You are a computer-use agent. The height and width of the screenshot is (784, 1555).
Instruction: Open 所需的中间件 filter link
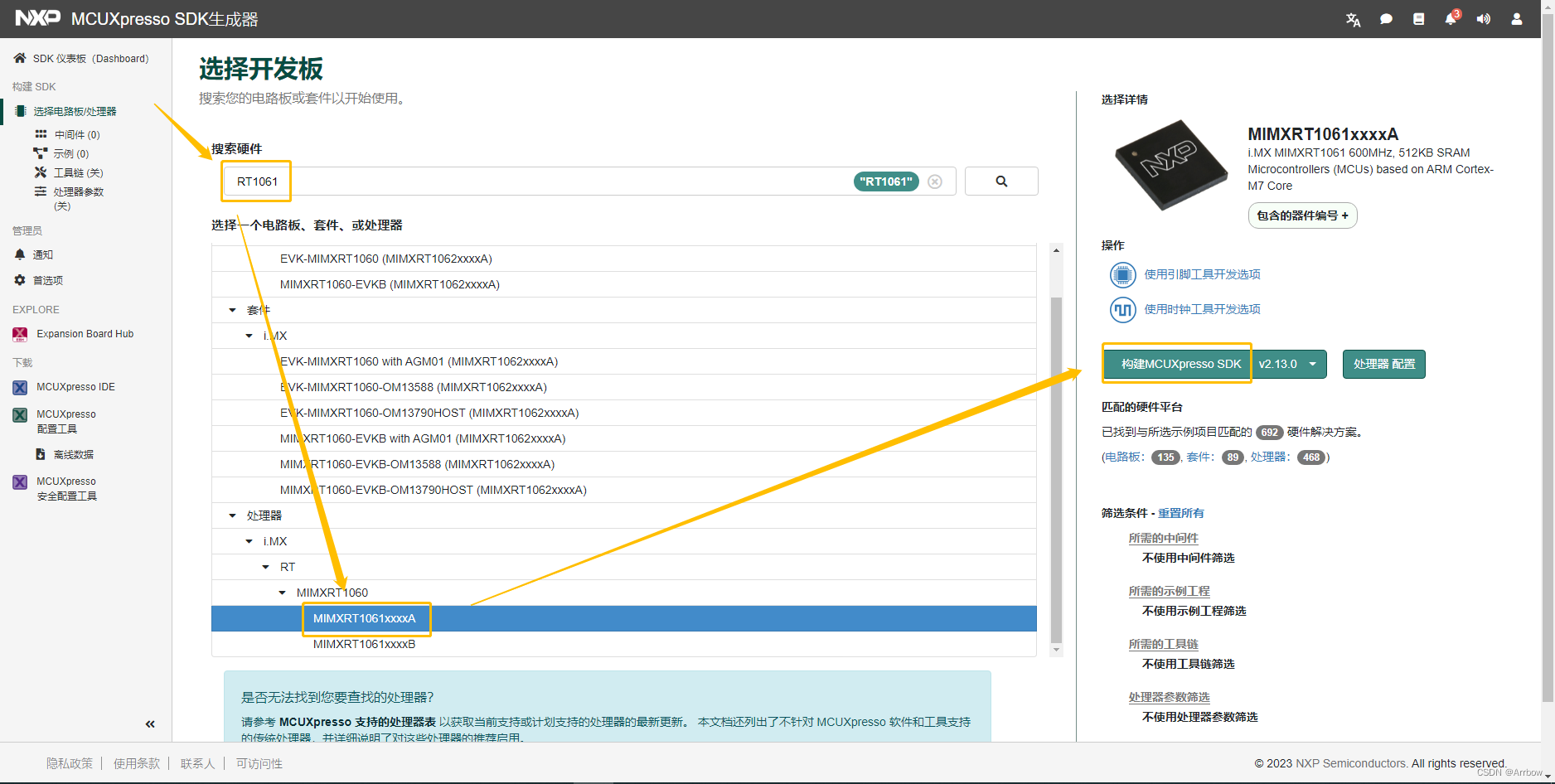pyautogui.click(x=1163, y=538)
